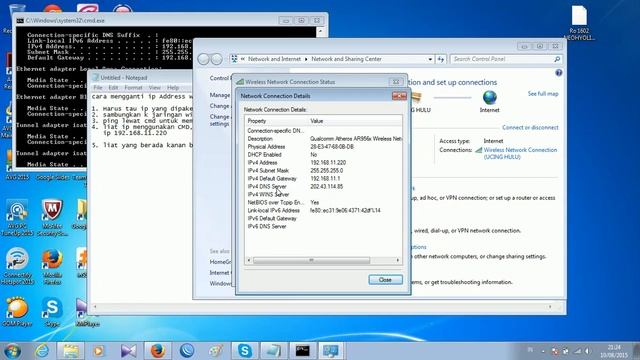640x360 pixels.
Task: Select the DHCP Enabled row
Action: [323, 155]
